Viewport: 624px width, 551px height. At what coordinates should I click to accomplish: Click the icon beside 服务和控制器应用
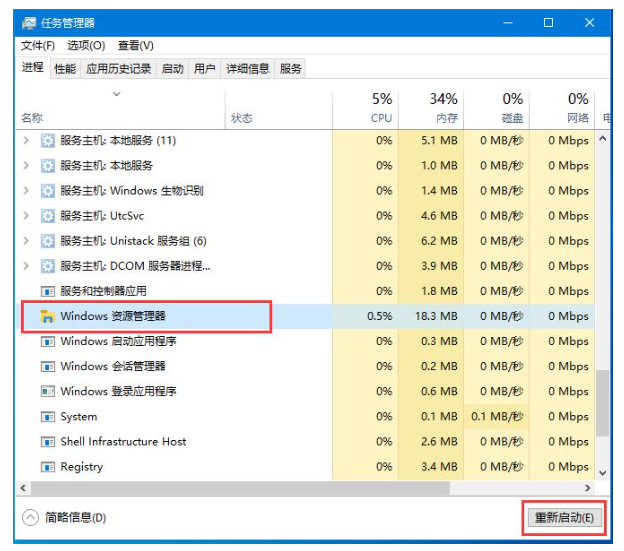[47, 291]
